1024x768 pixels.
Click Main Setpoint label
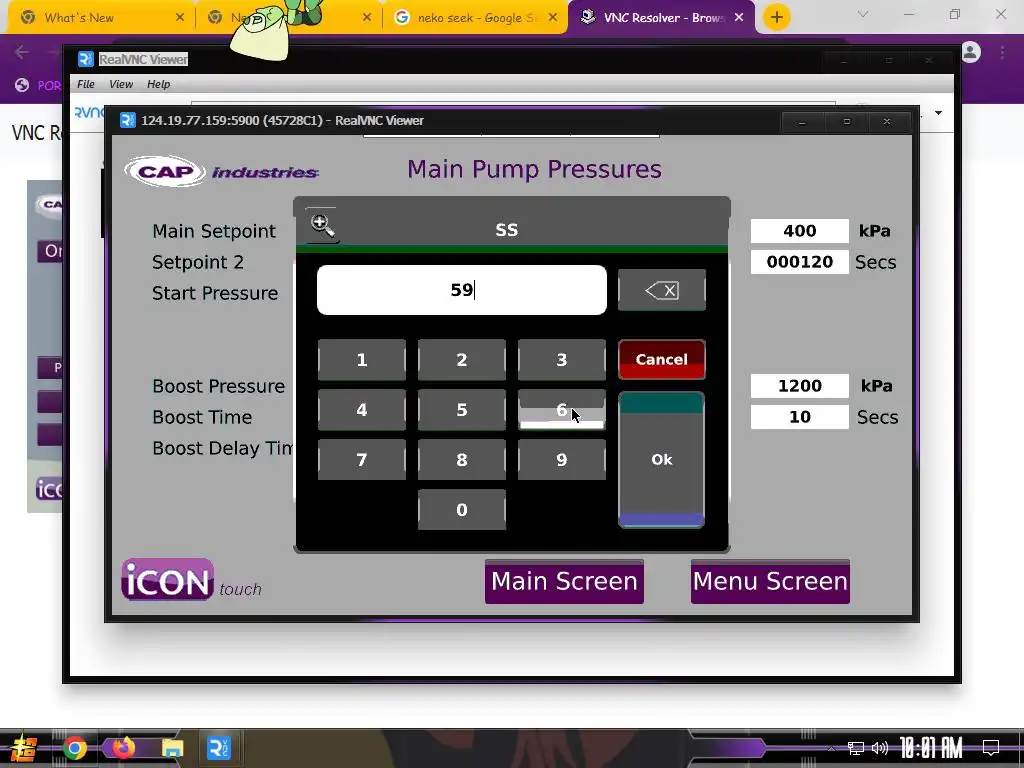tap(214, 231)
